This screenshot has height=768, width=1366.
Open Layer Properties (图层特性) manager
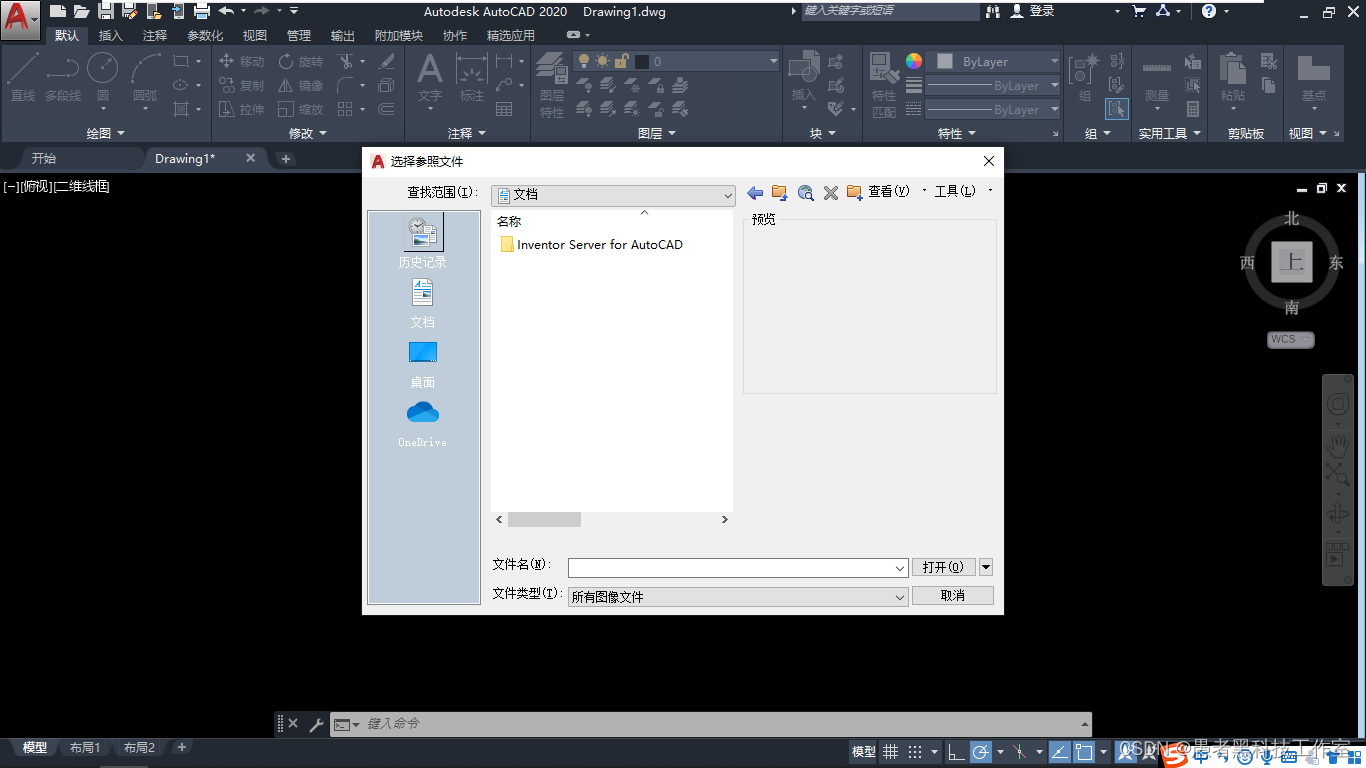(x=552, y=84)
